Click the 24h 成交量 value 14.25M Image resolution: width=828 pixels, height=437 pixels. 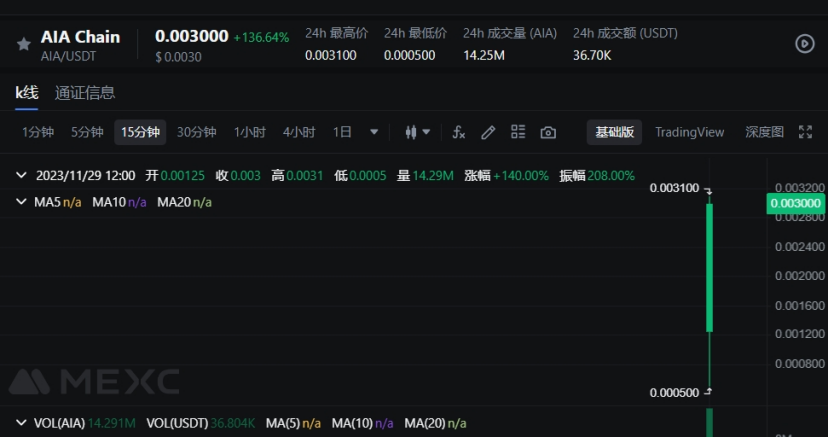[x=484, y=55]
